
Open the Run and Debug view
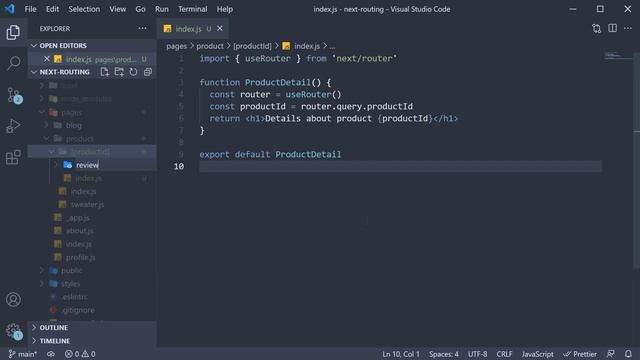pos(13,126)
